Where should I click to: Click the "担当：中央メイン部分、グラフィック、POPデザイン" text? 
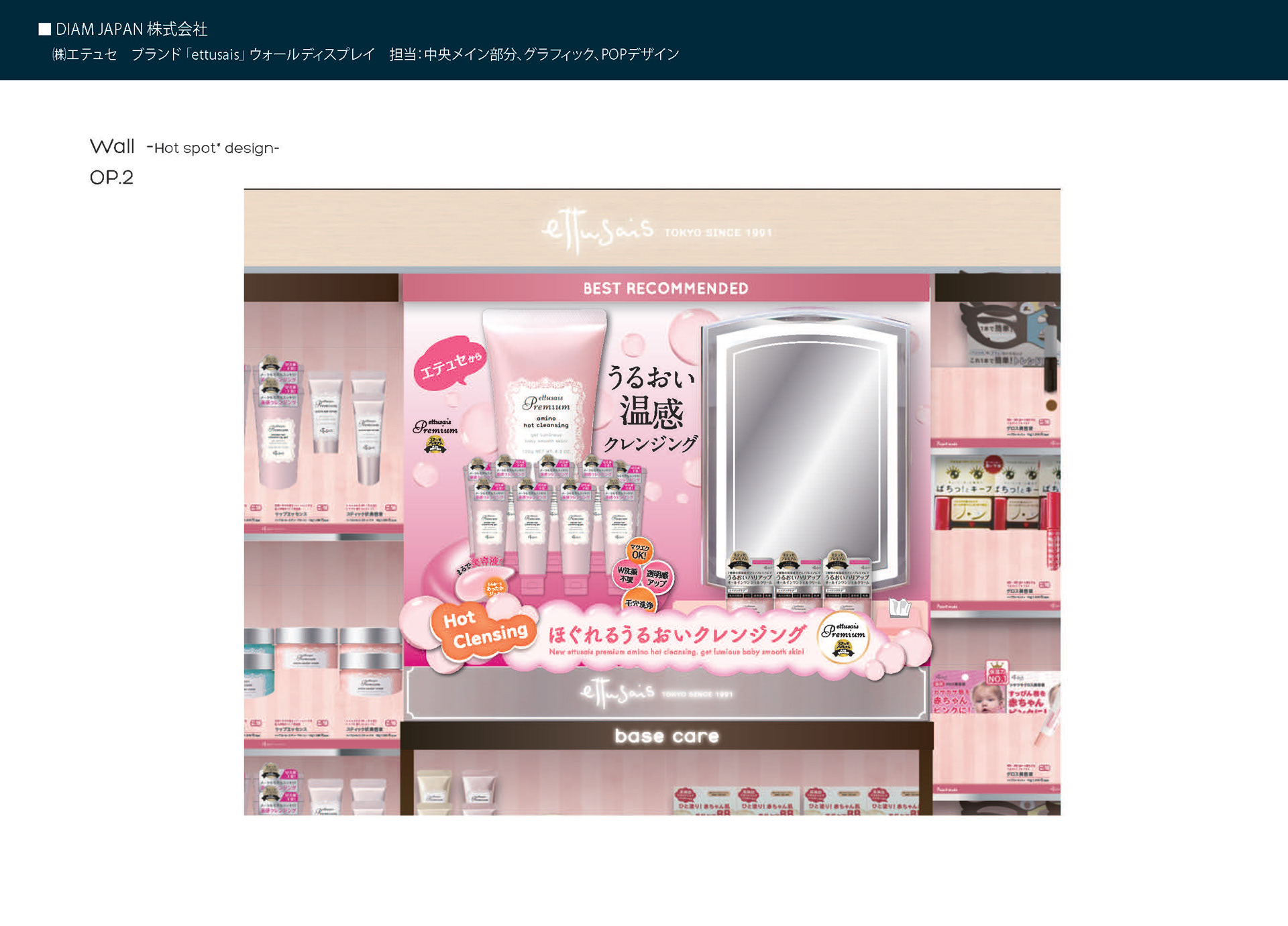534,54
